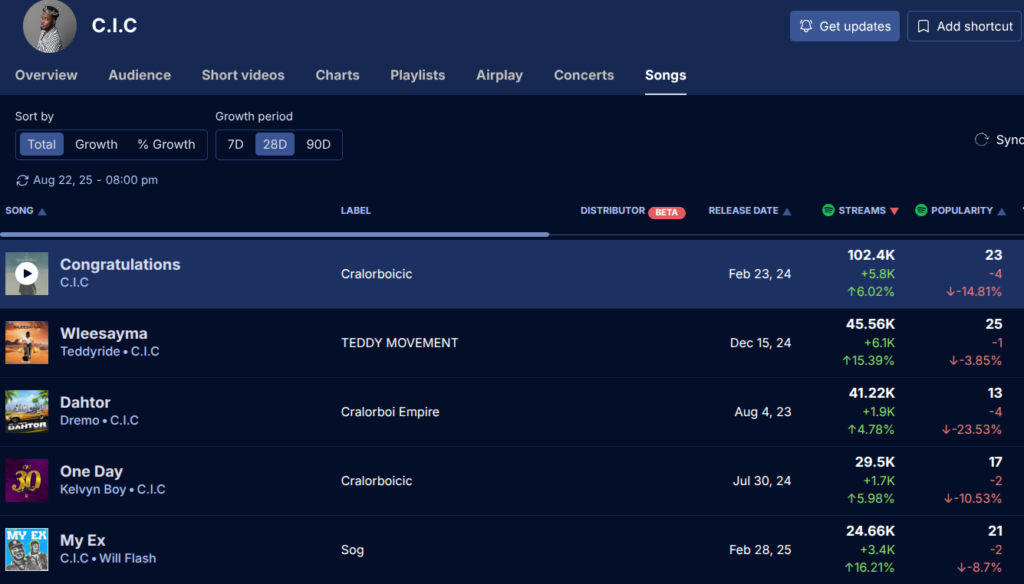Select the 90D growth period
Viewport: 1024px width, 584px height.
318,144
